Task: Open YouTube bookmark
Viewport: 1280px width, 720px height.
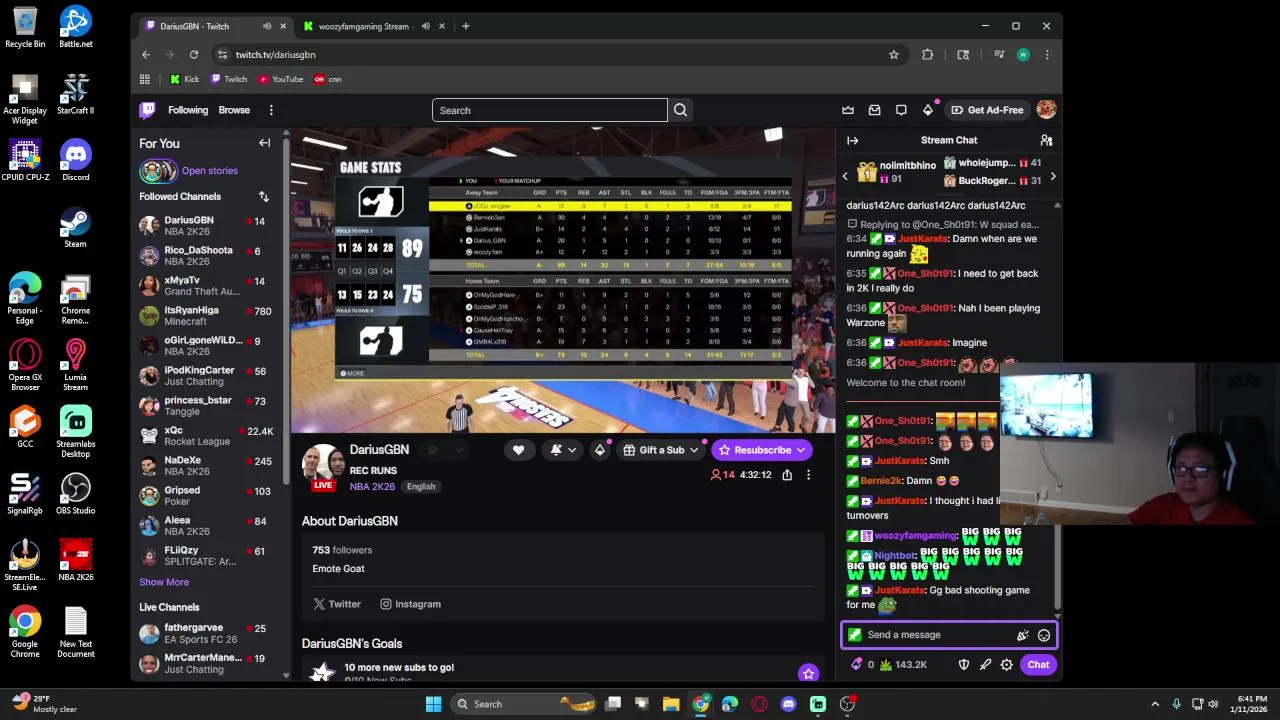Action: [x=280, y=79]
